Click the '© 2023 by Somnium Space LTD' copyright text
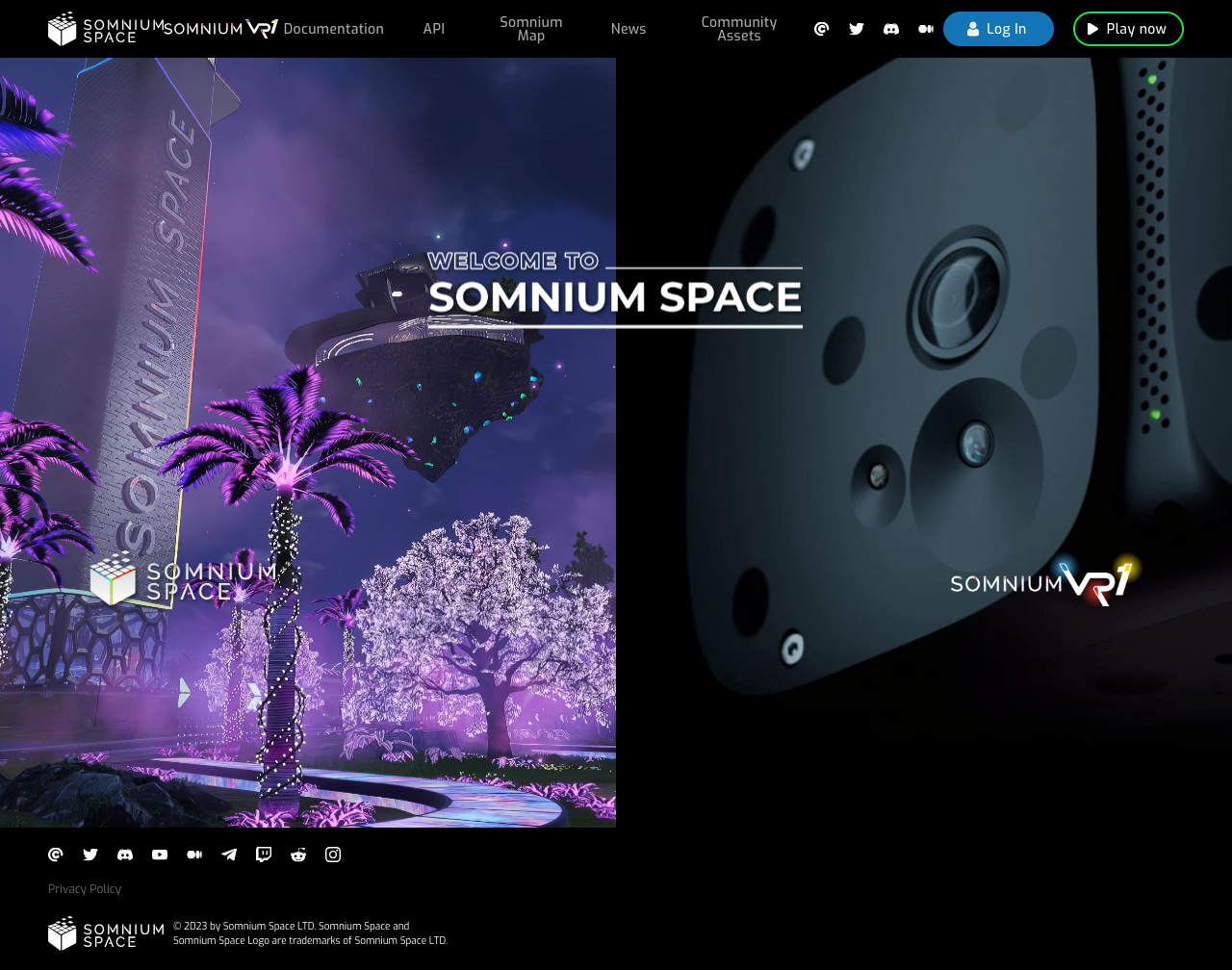This screenshot has height=970, width=1232. [310, 933]
